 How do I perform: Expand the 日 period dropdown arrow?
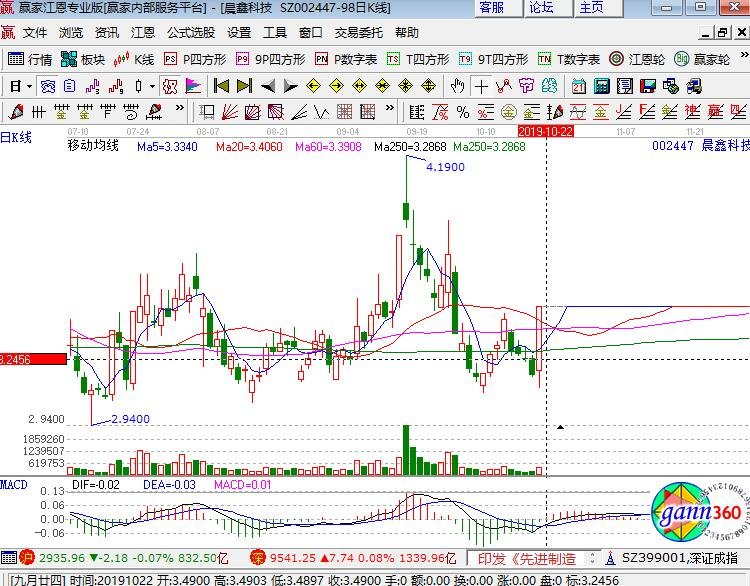[30, 87]
